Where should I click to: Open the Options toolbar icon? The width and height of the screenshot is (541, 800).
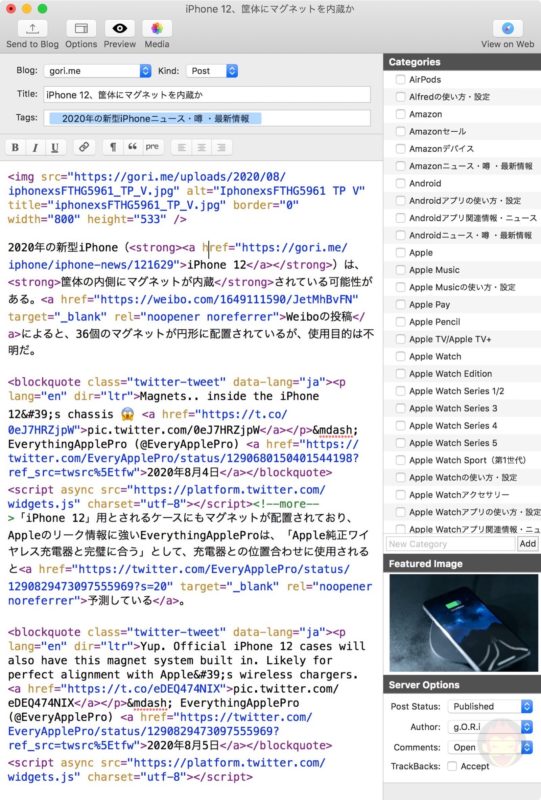pos(81,28)
